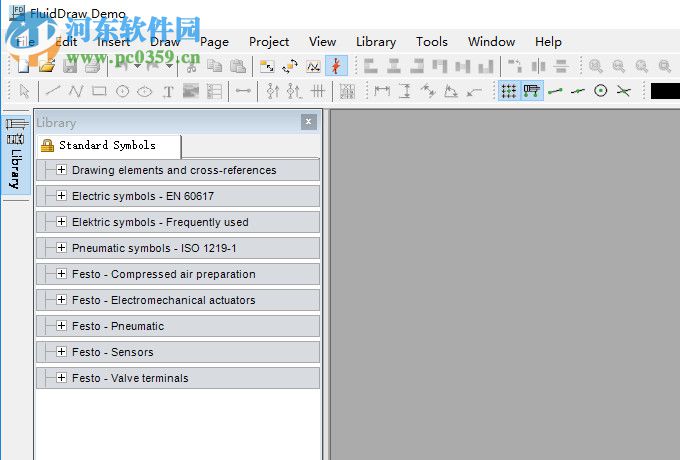Select the Insert image tool

click(x=191, y=91)
